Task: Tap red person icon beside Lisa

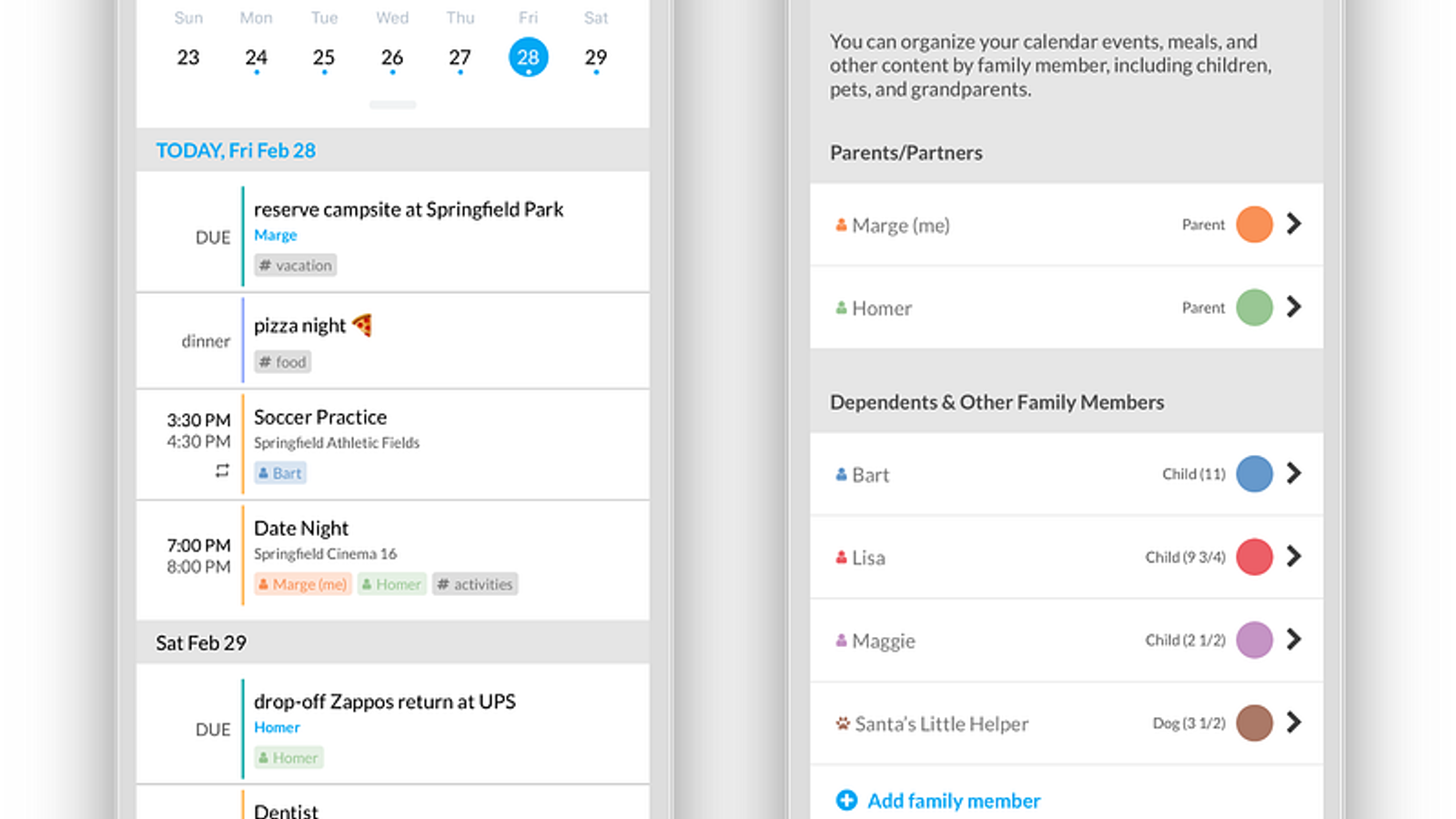Action: tap(841, 557)
